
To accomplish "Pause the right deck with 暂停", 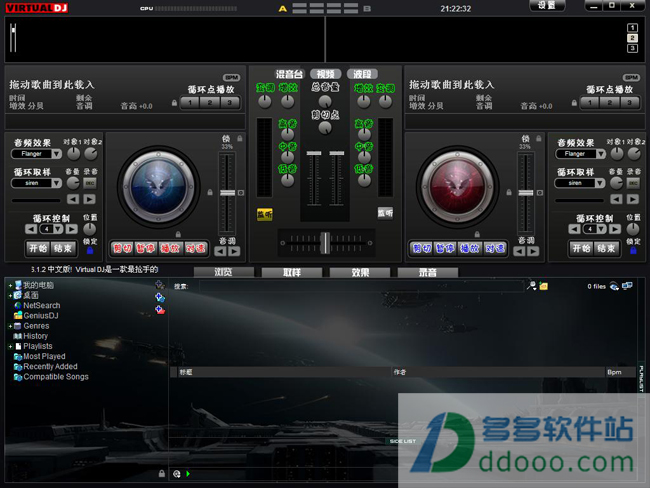I will (x=445, y=248).
